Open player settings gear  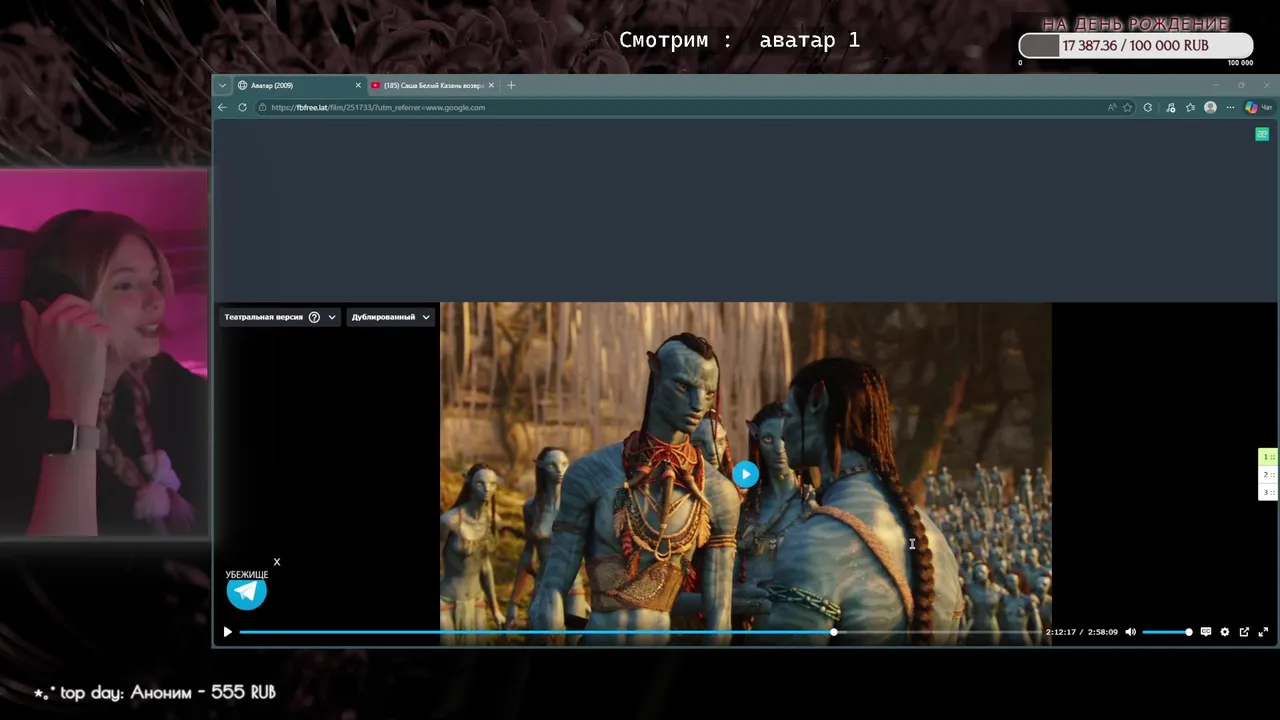point(1225,632)
